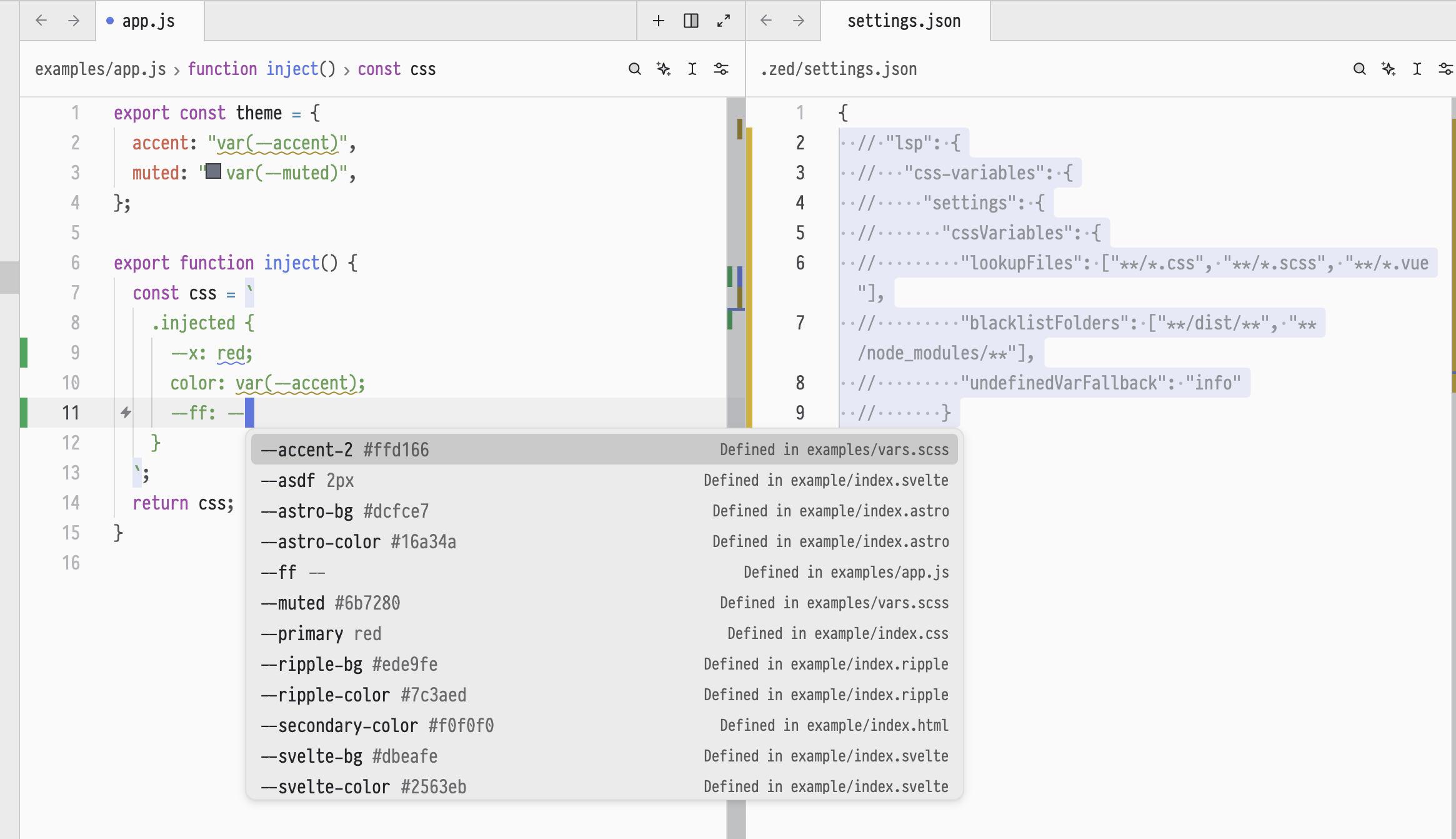Click function inject() breadcrumb segment
The image size is (1456, 839).
[262, 69]
